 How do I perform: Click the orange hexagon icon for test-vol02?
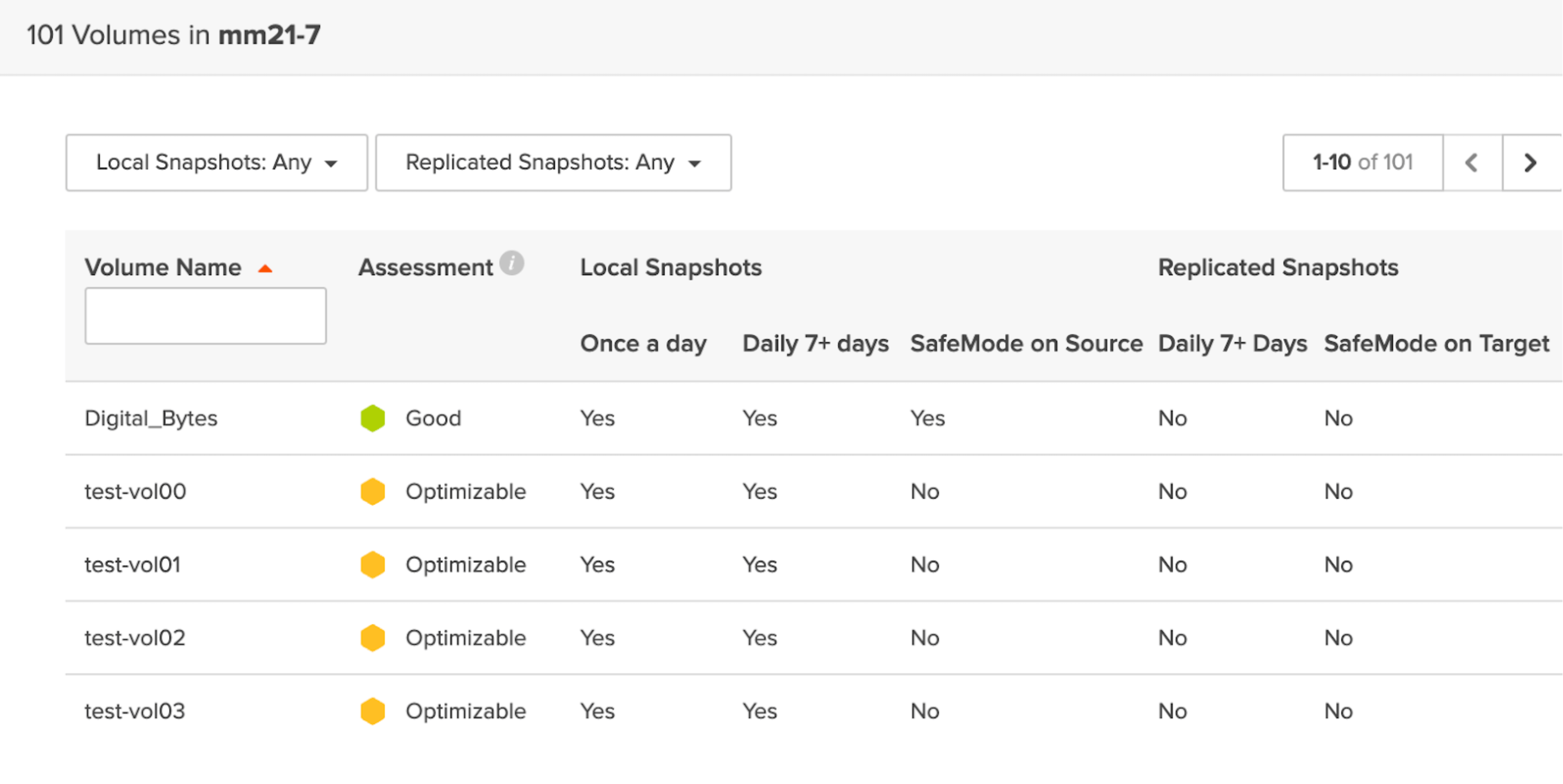[373, 638]
